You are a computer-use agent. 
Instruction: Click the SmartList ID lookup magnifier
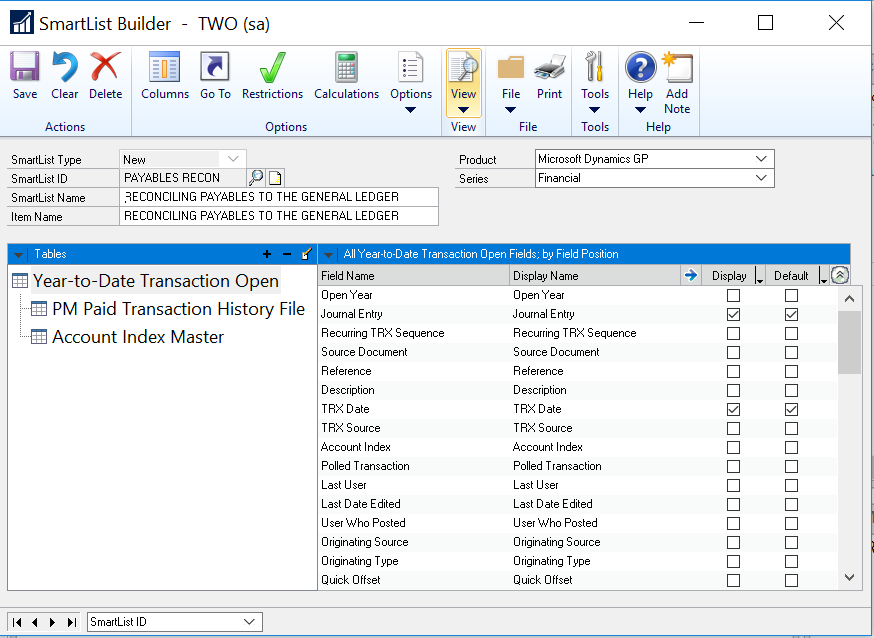point(256,178)
